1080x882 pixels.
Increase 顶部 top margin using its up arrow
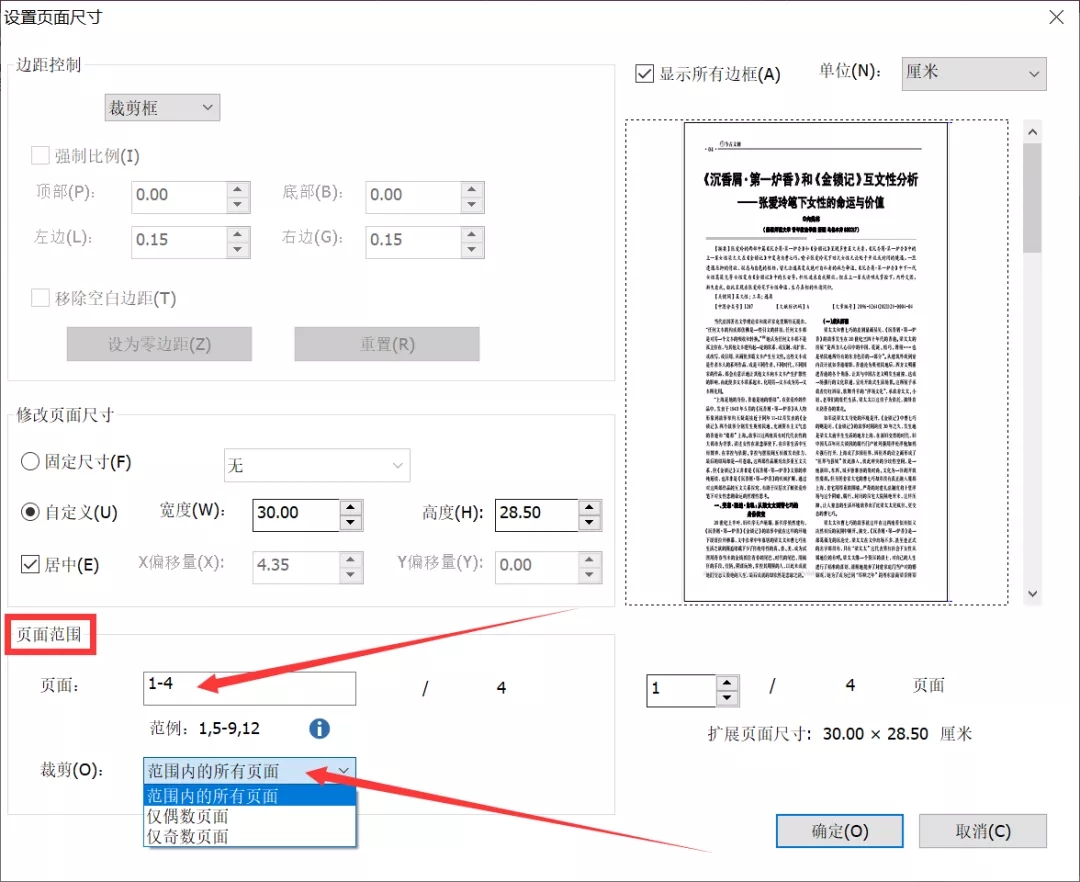click(x=236, y=191)
